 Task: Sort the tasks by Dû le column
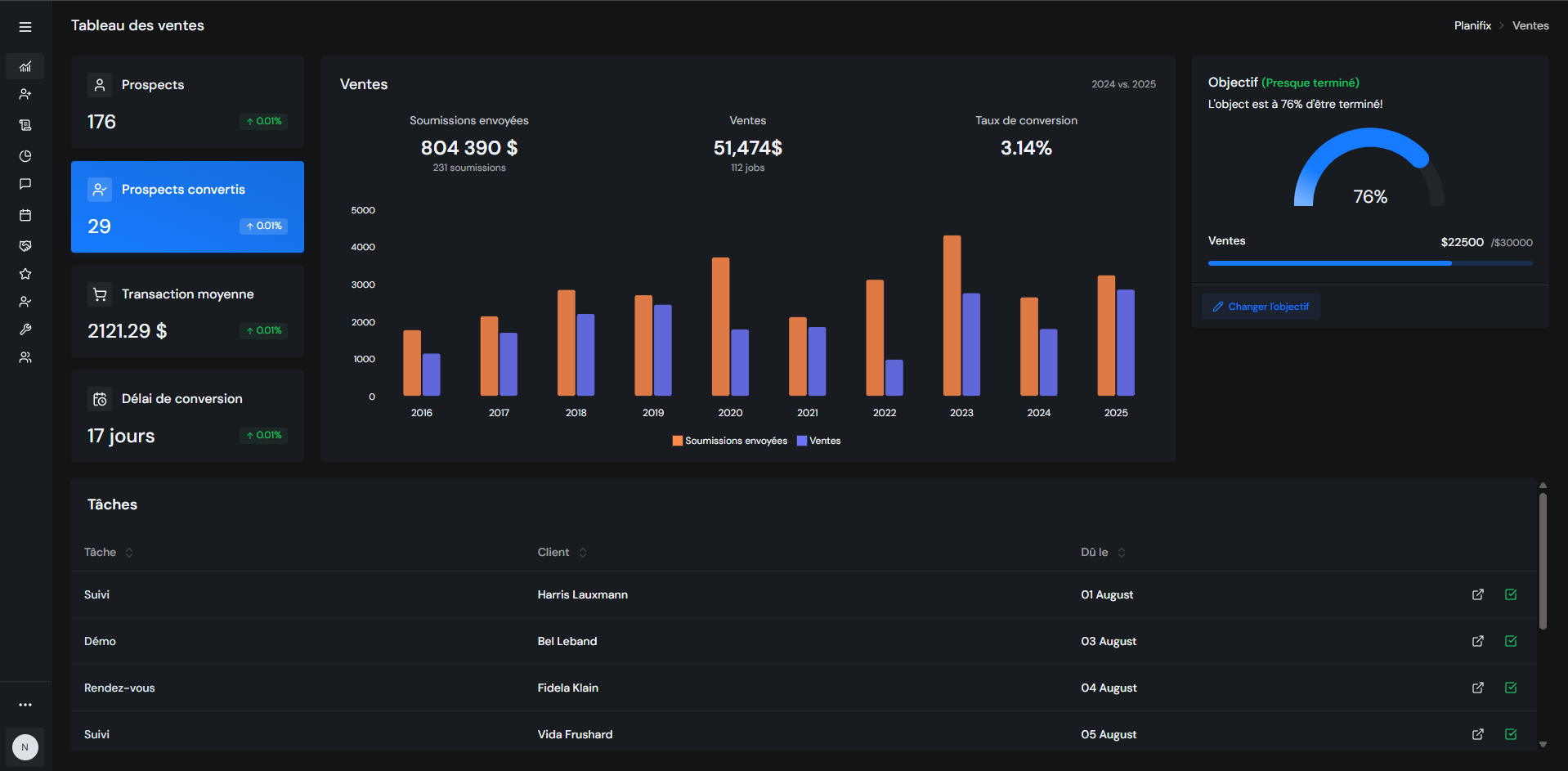click(x=1122, y=553)
